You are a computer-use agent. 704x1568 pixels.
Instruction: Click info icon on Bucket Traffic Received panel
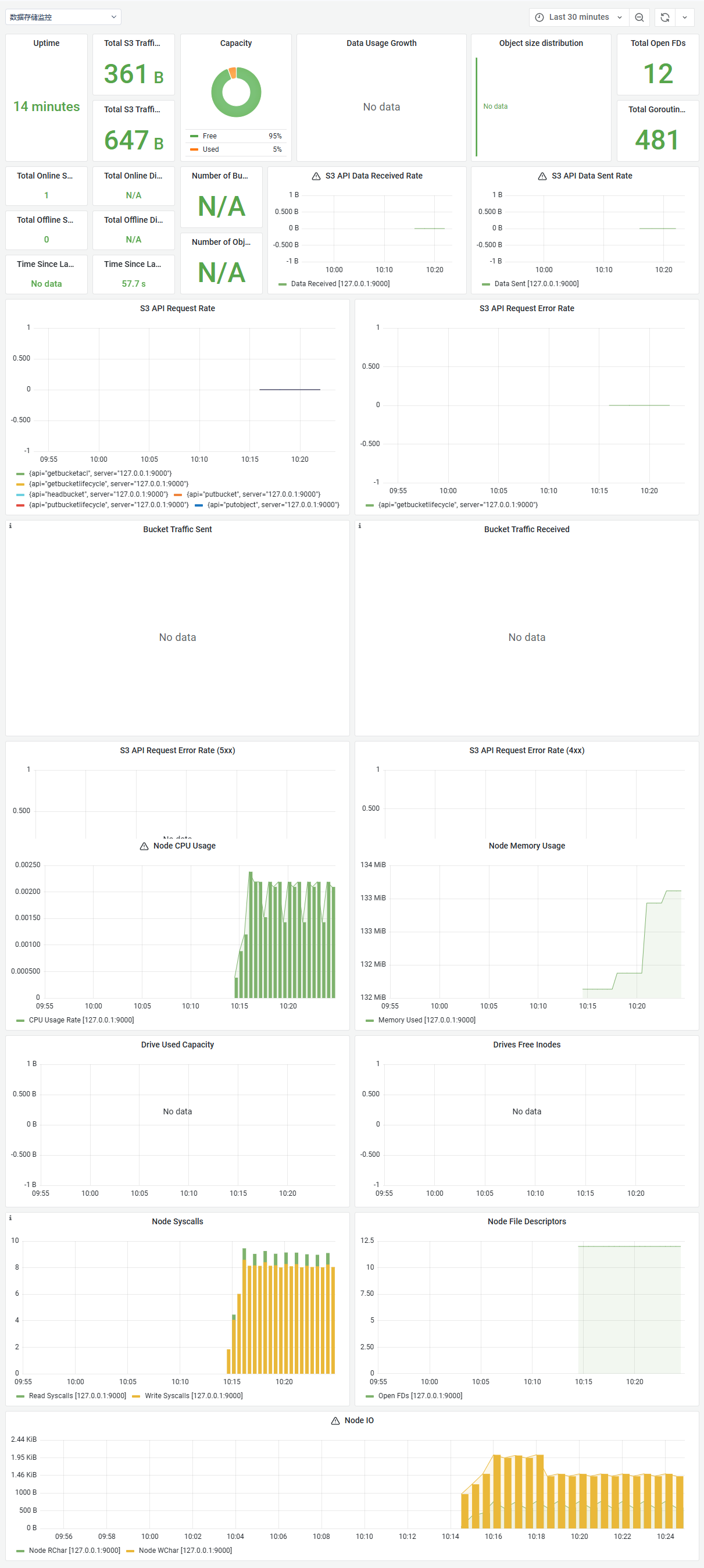[360, 526]
